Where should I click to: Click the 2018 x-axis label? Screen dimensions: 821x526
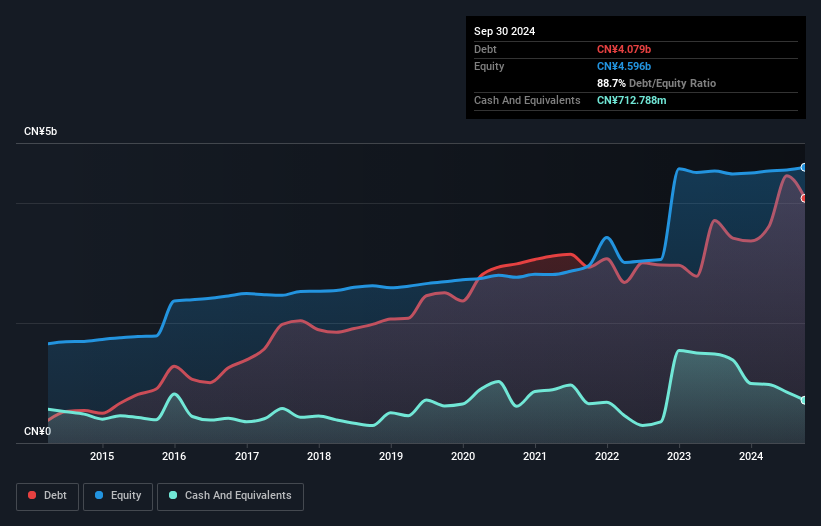pos(319,456)
